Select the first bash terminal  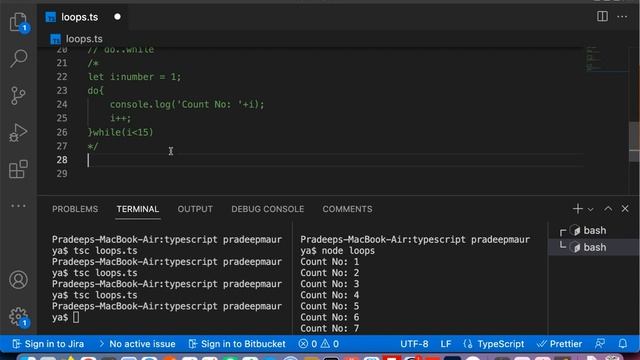coord(594,231)
